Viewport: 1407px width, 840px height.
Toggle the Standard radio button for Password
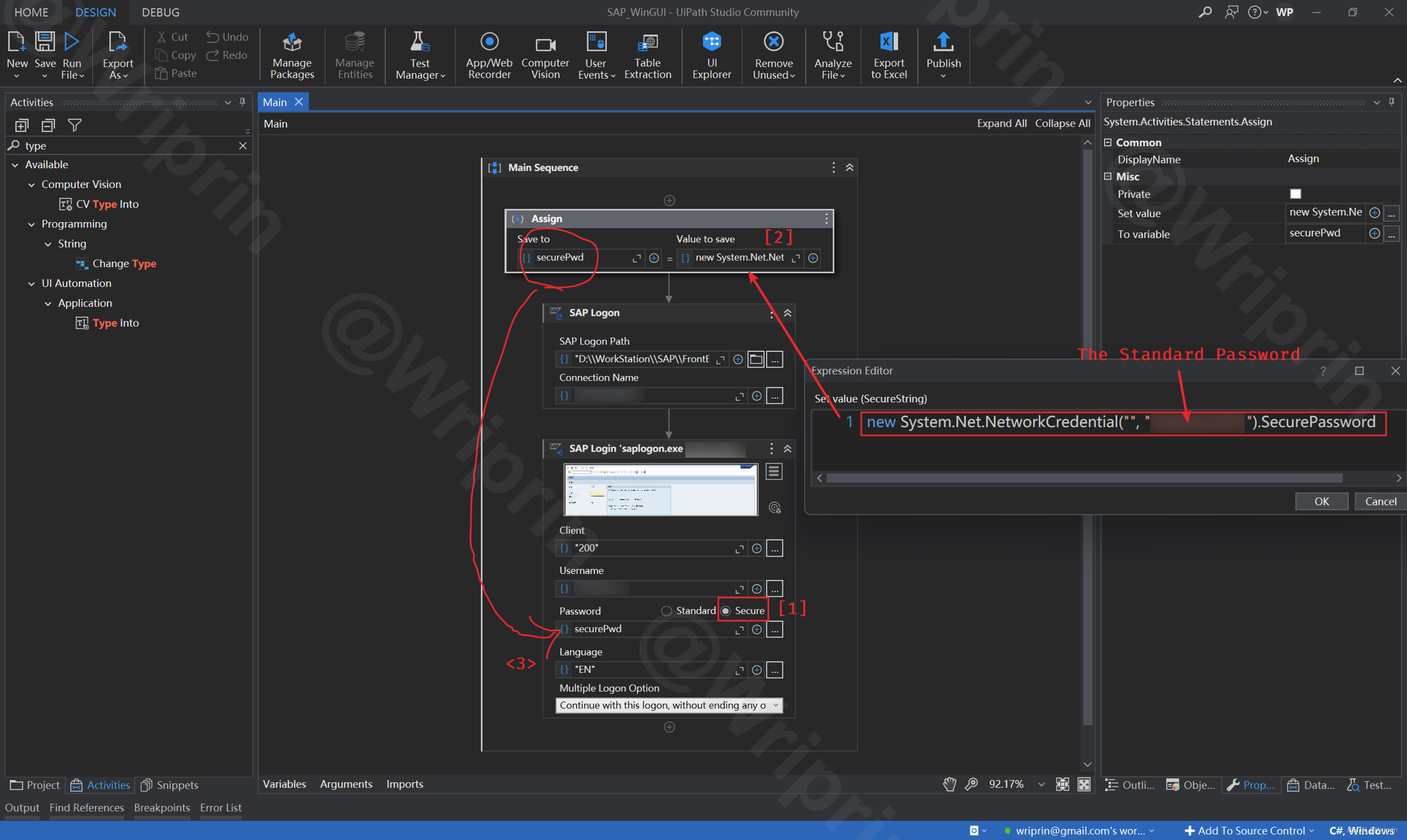[665, 610]
